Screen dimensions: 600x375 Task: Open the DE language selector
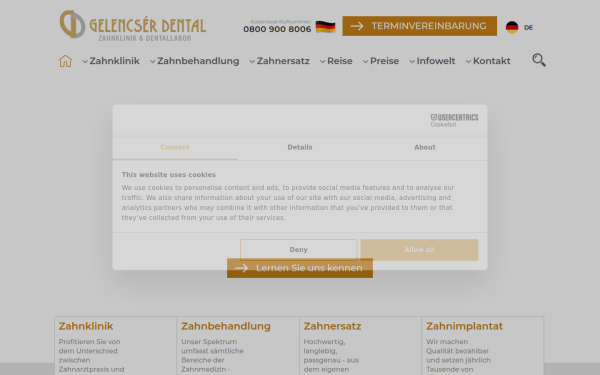point(528,28)
